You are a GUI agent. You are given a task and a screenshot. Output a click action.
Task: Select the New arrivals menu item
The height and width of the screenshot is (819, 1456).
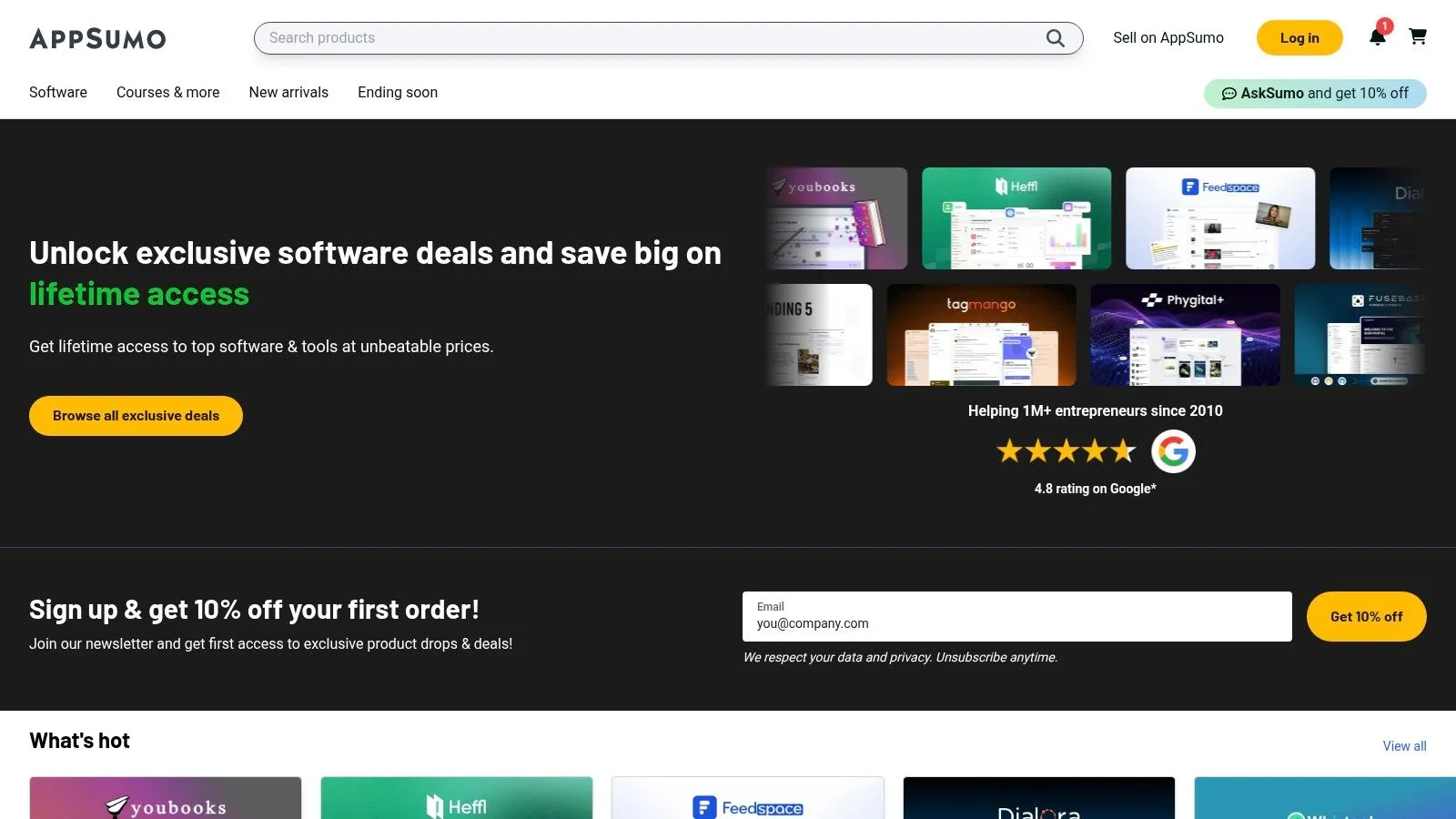288,92
